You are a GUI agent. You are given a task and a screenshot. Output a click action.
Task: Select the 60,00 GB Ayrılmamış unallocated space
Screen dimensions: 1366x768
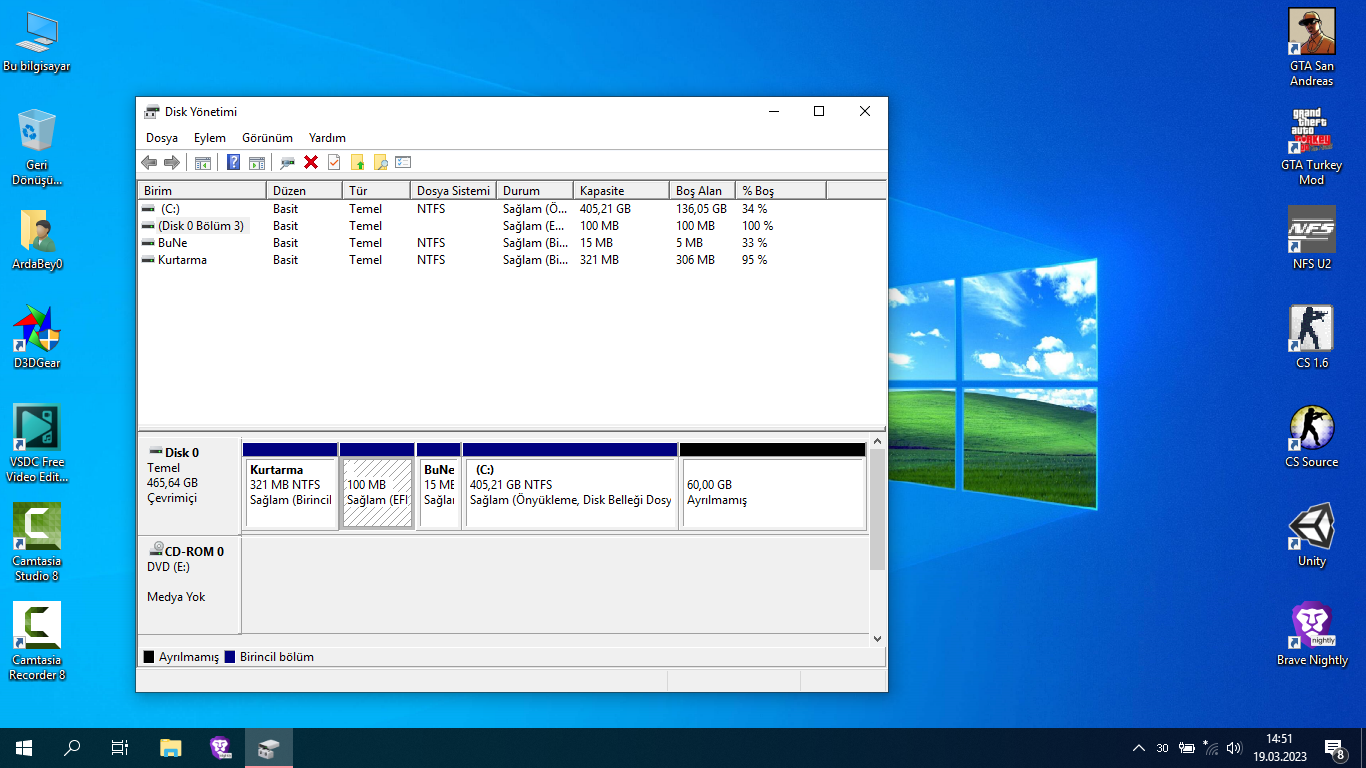click(x=772, y=492)
